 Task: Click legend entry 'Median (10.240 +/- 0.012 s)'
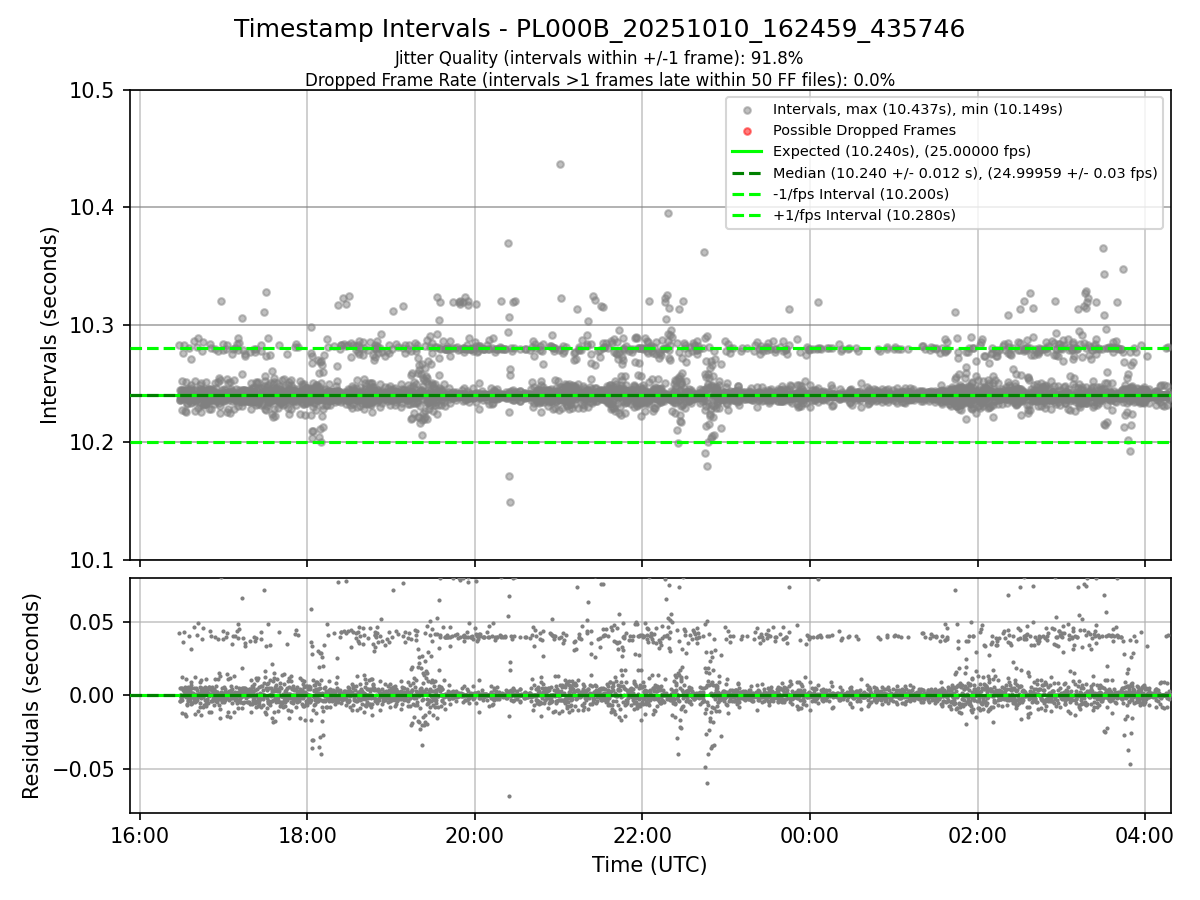[965, 173]
